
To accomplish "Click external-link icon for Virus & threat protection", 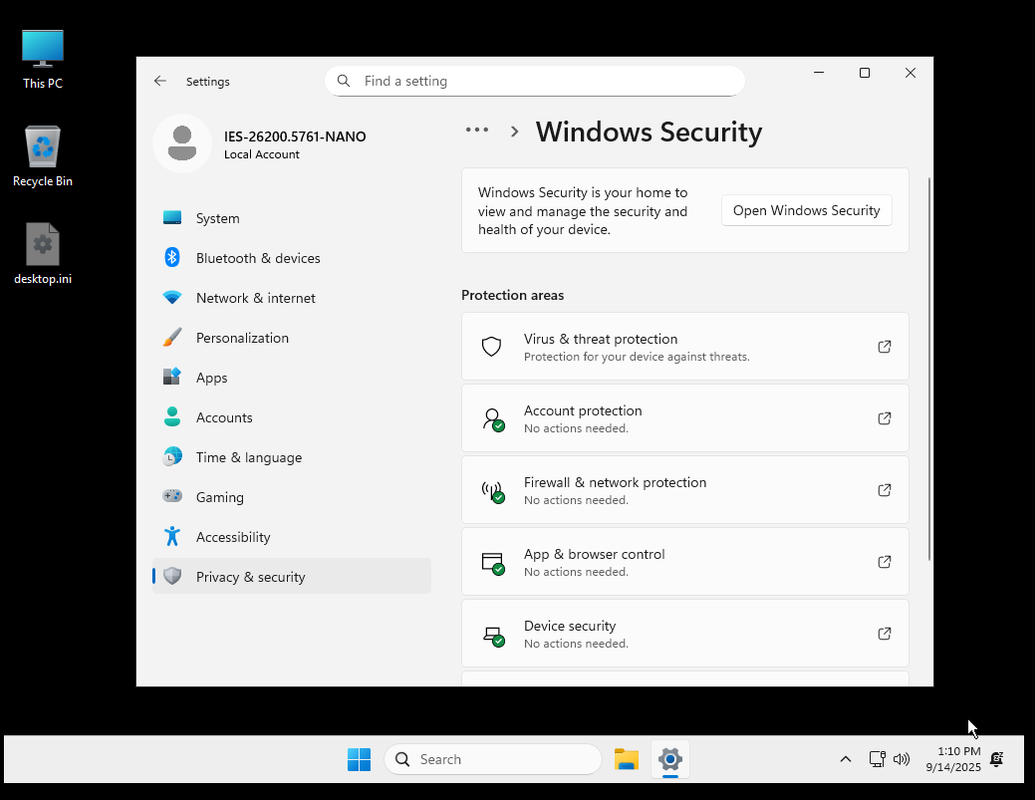I will coord(885,347).
